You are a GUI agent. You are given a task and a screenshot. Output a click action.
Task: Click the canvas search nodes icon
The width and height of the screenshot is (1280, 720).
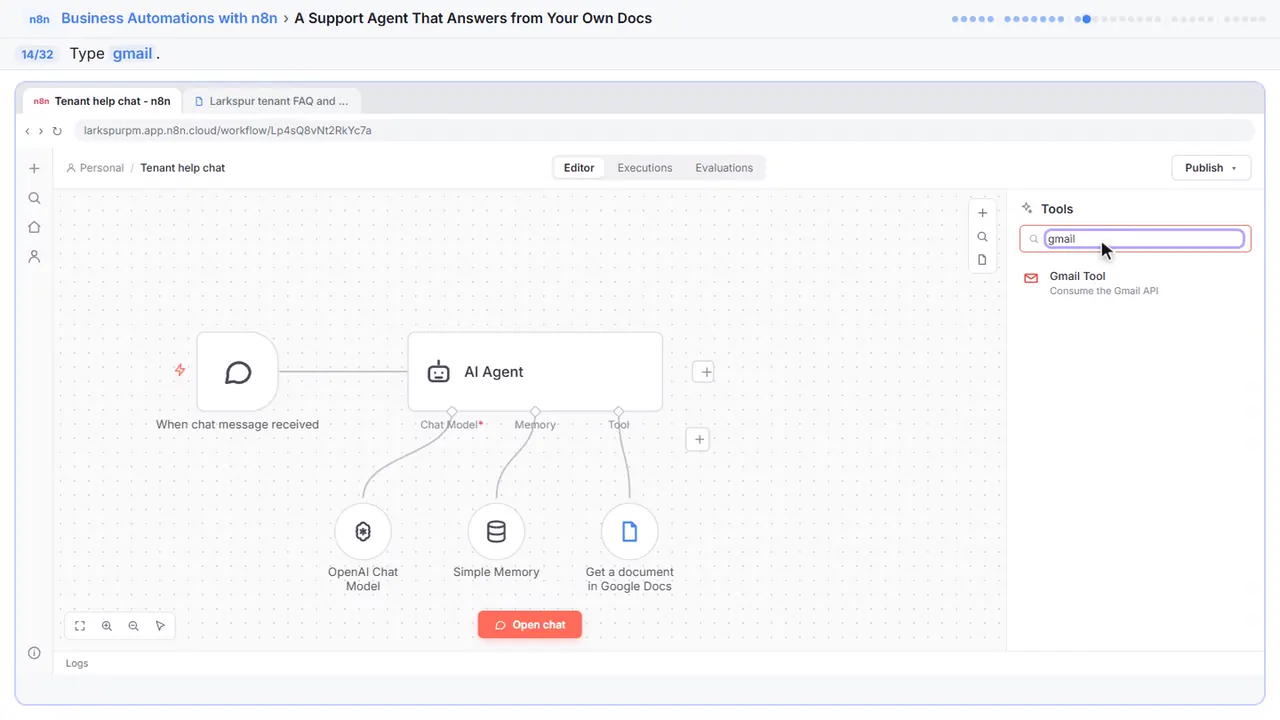click(x=982, y=237)
